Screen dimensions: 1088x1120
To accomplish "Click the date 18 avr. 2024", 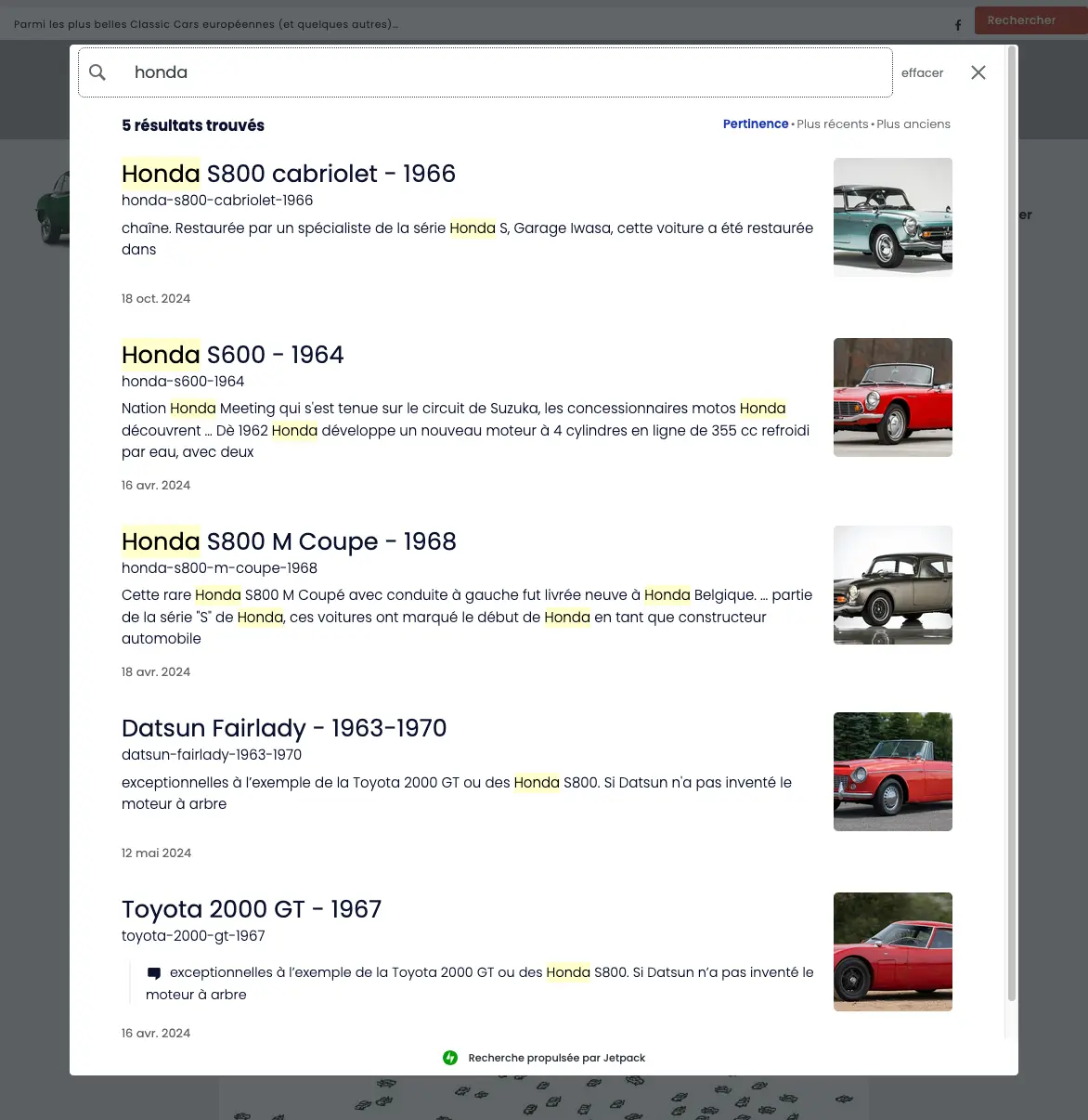I will [x=156, y=672].
